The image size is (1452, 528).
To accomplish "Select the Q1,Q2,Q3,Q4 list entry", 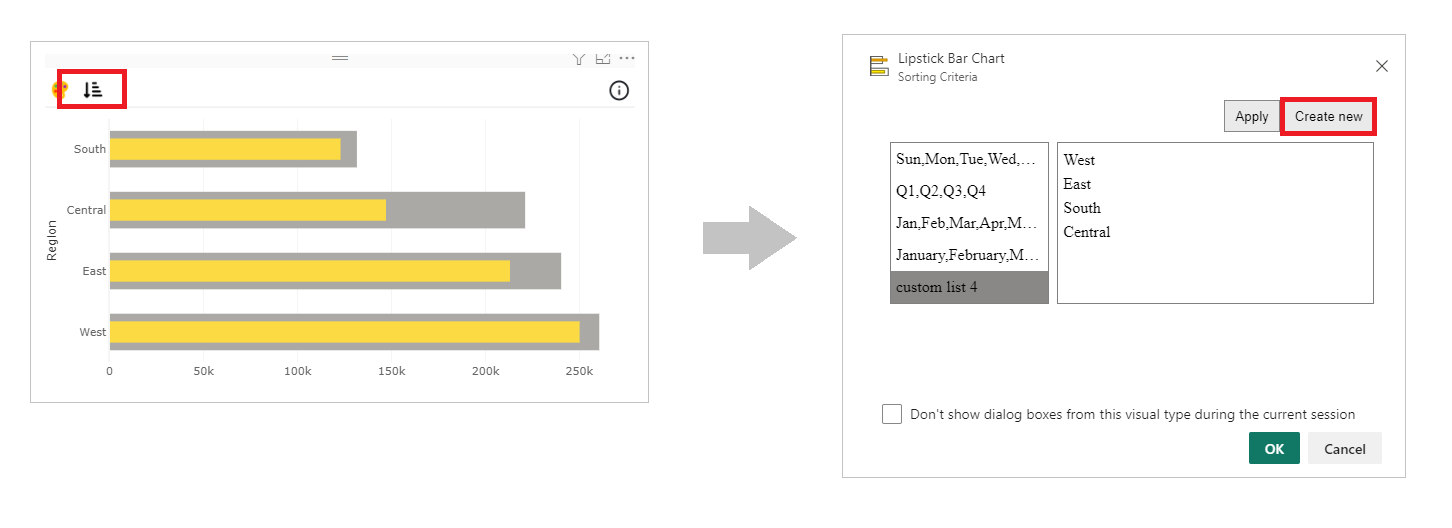I will pyautogui.click(x=969, y=191).
